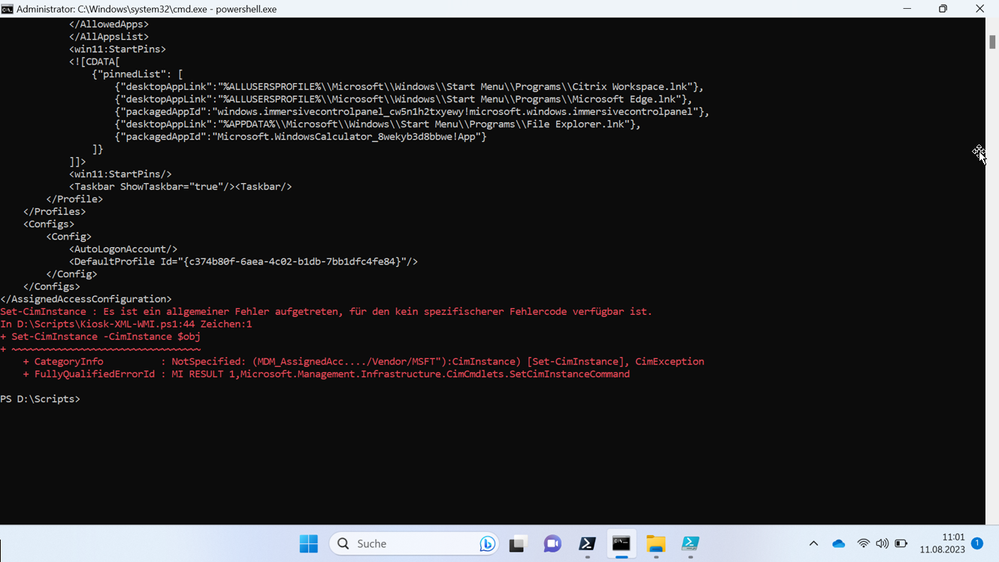
Task: Restore down the cmd.exe window
Action: [x=943, y=9]
